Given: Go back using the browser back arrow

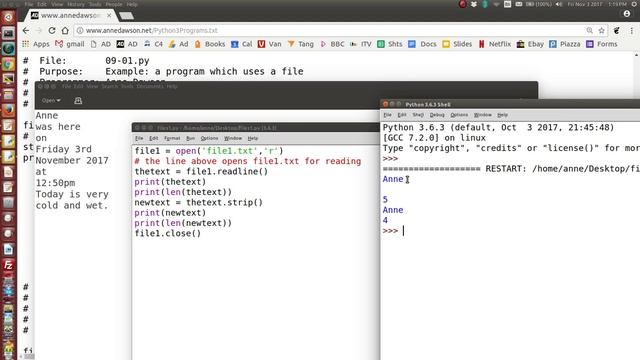Looking at the screenshot, I should pyautogui.click(x=26, y=31).
